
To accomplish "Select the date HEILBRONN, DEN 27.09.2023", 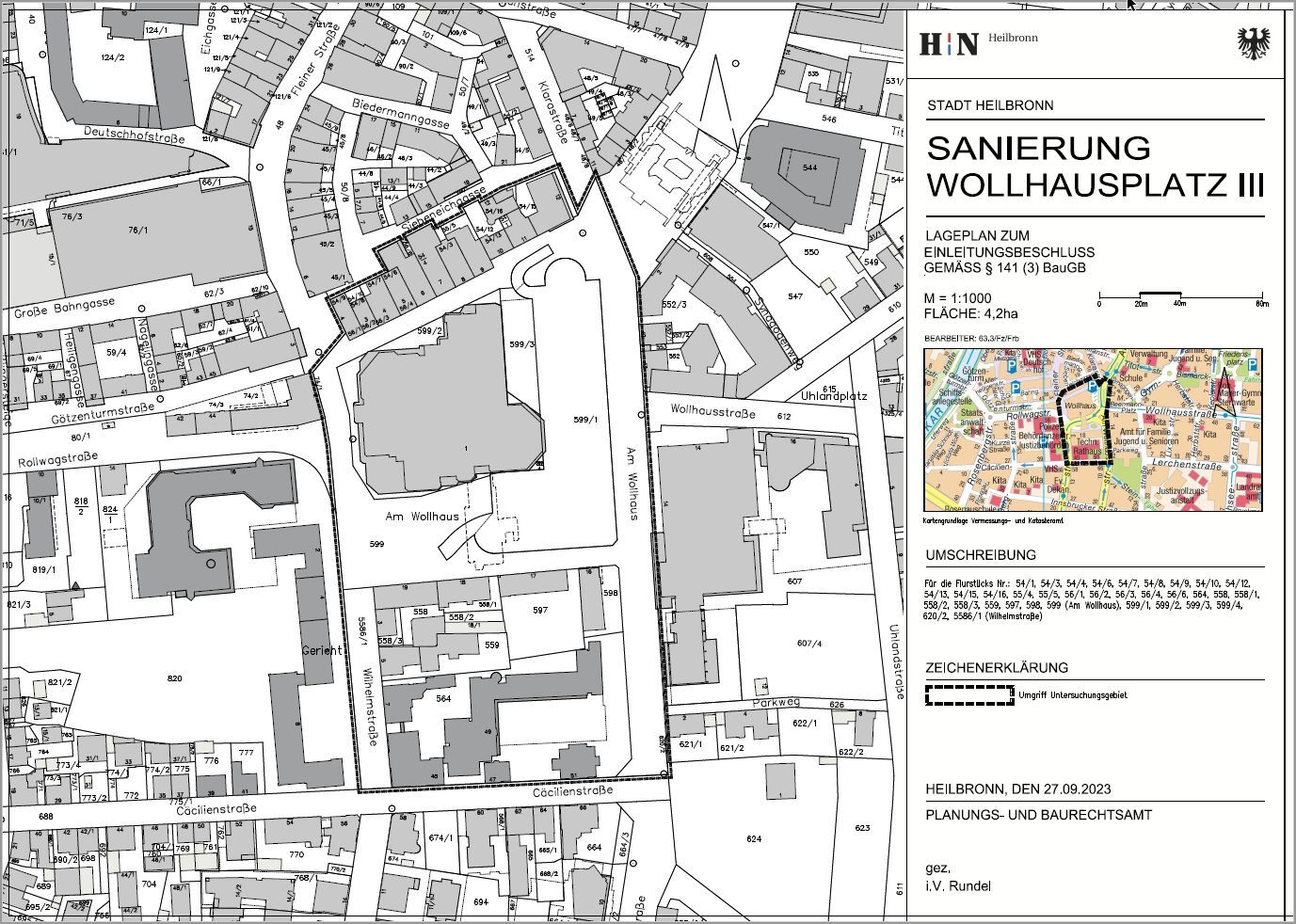I will (x=1018, y=789).
